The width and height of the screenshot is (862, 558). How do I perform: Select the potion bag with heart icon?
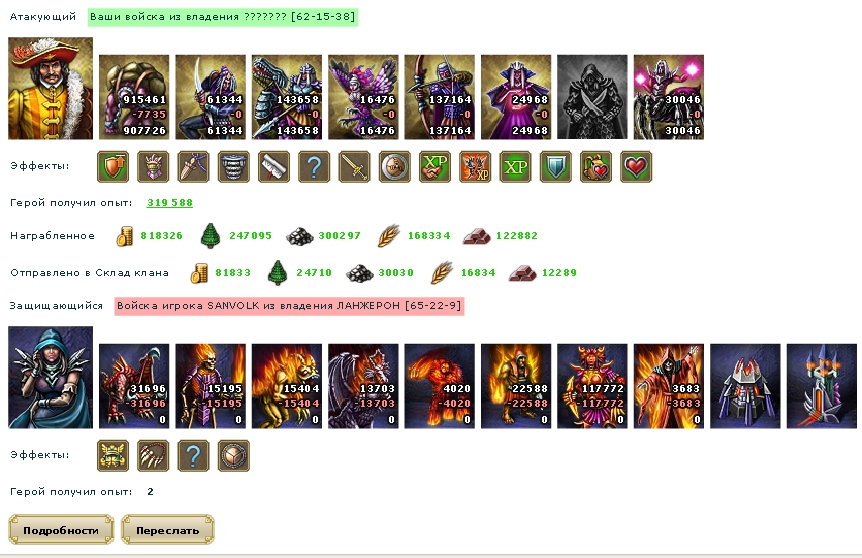point(596,167)
